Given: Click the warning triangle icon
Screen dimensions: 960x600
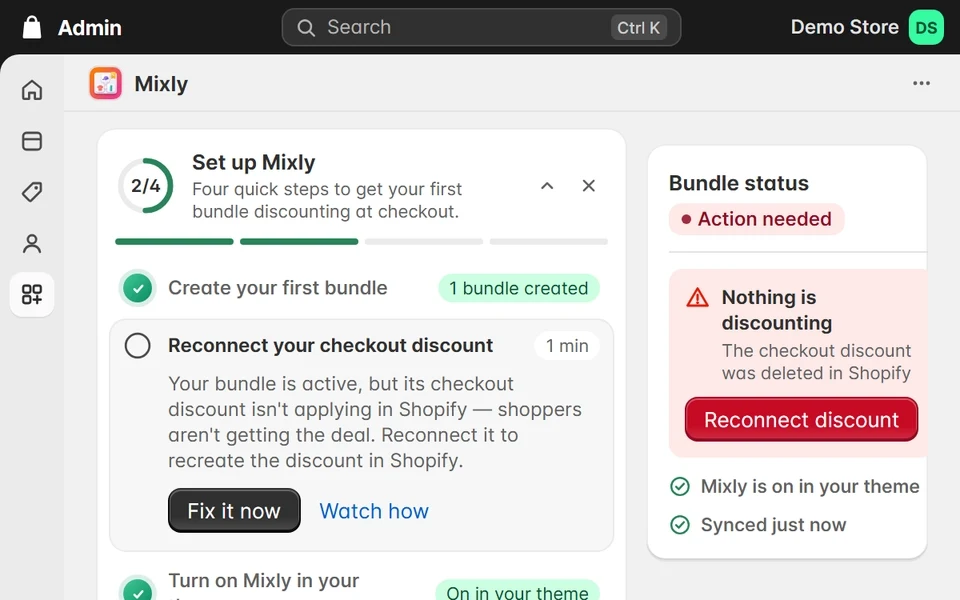Looking at the screenshot, I should (x=697, y=298).
